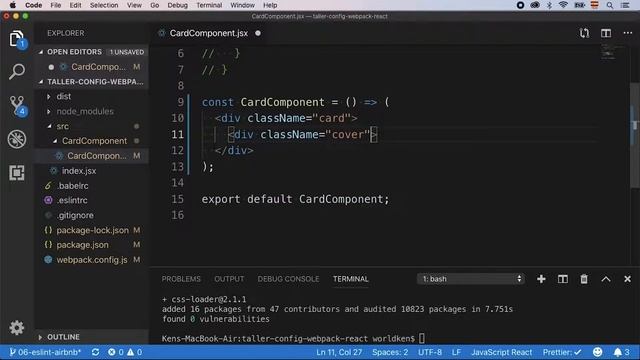Collapse the CardComponent folder
Image resolution: width=640 pixels, height=360 pixels.
click(x=55, y=141)
